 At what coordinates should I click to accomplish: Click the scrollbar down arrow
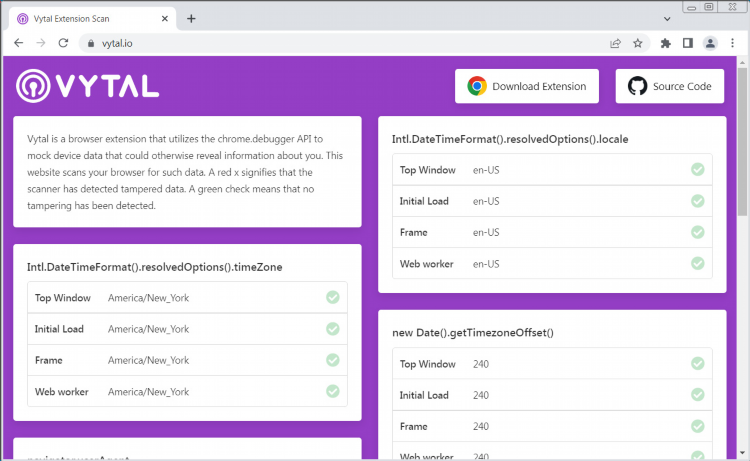tap(742, 453)
